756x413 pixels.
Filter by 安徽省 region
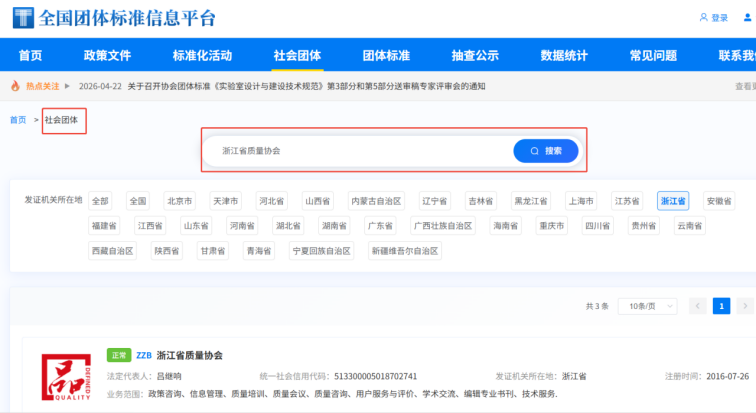(719, 201)
